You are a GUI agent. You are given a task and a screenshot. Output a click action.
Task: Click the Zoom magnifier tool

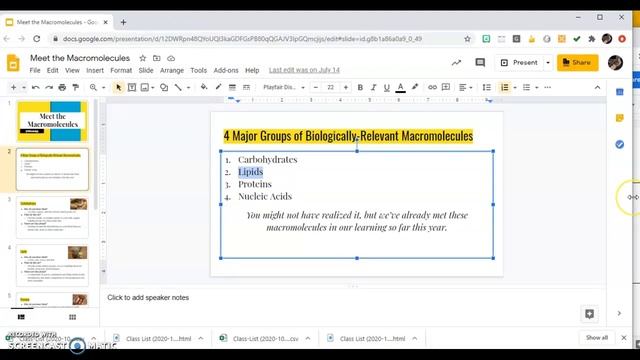(x=93, y=87)
